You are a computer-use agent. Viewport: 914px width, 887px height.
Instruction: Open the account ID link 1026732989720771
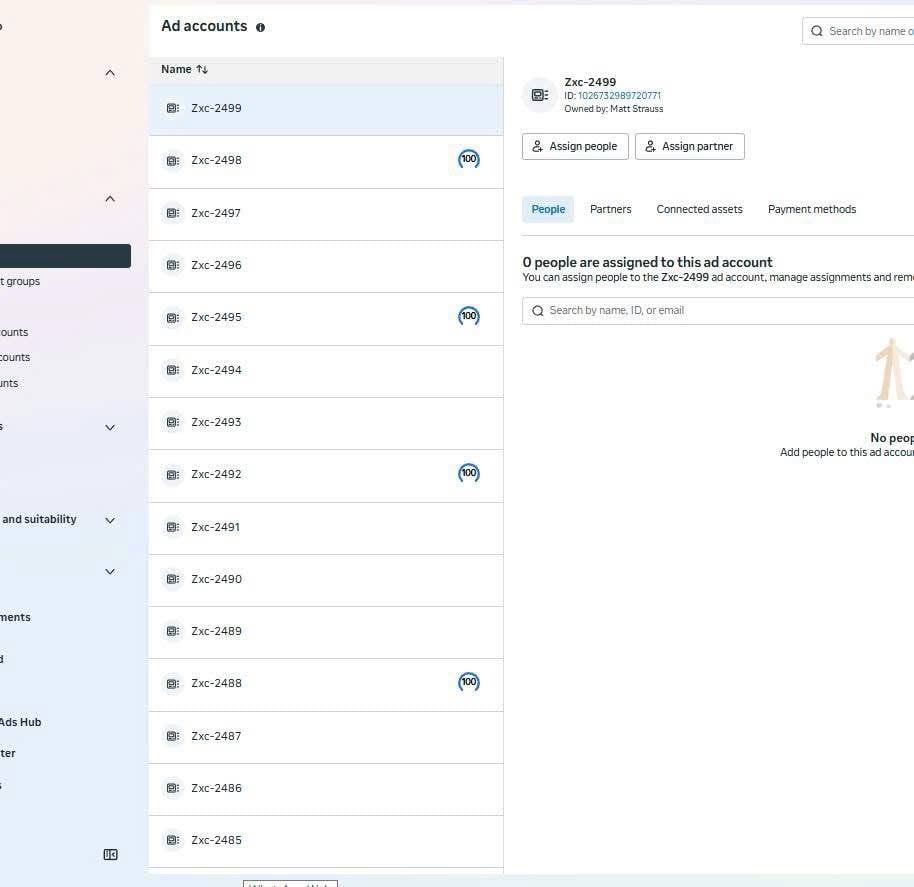[619, 96]
